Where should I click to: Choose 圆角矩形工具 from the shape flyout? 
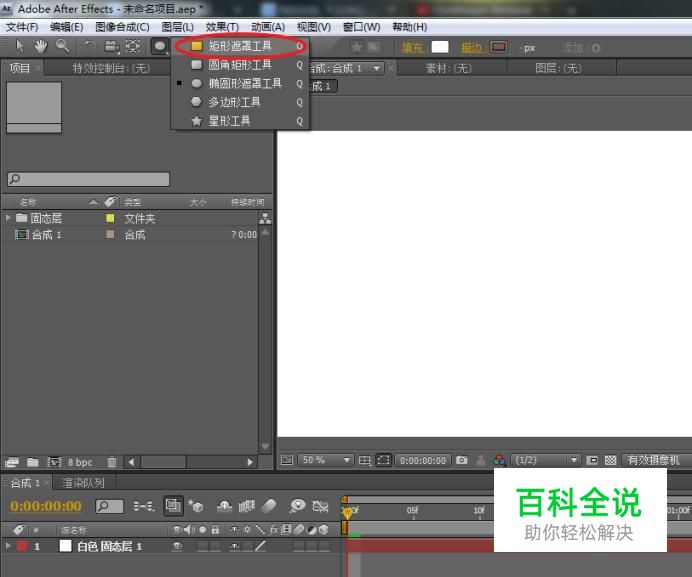point(240,65)
